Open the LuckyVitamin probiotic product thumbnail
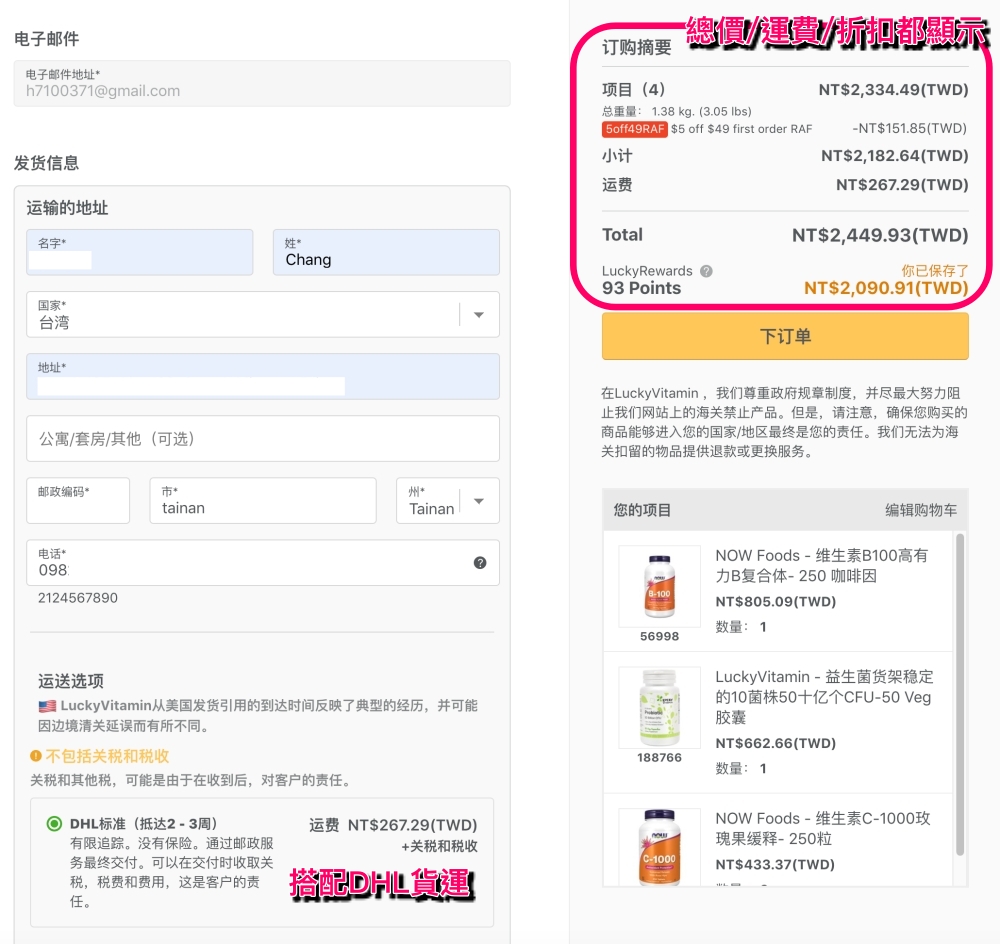The height and width of the screenshot is (944, 1000). click(x=659, y=708)
